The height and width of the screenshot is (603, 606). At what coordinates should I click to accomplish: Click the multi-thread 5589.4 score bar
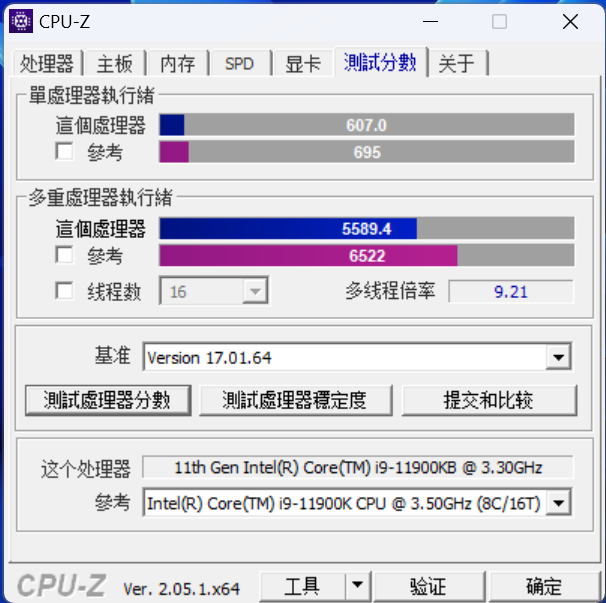point(367,228)
